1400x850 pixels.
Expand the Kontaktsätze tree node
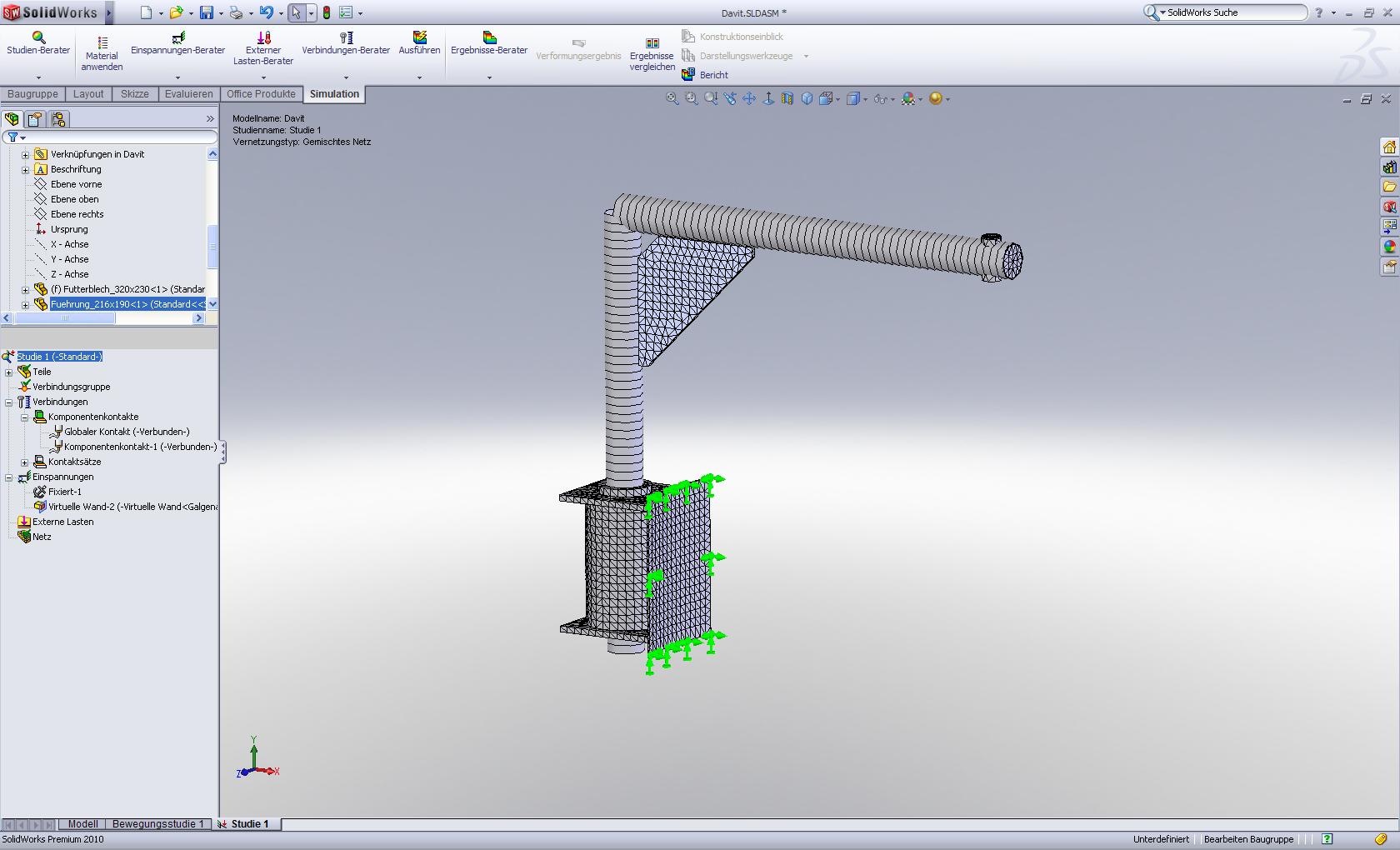25,462
